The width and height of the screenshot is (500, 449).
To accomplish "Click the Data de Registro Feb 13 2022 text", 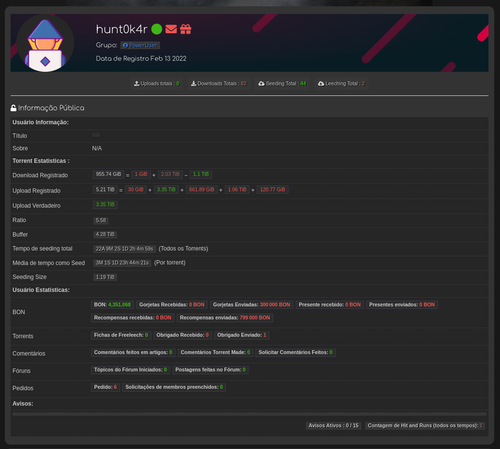I will pos(141,59).
